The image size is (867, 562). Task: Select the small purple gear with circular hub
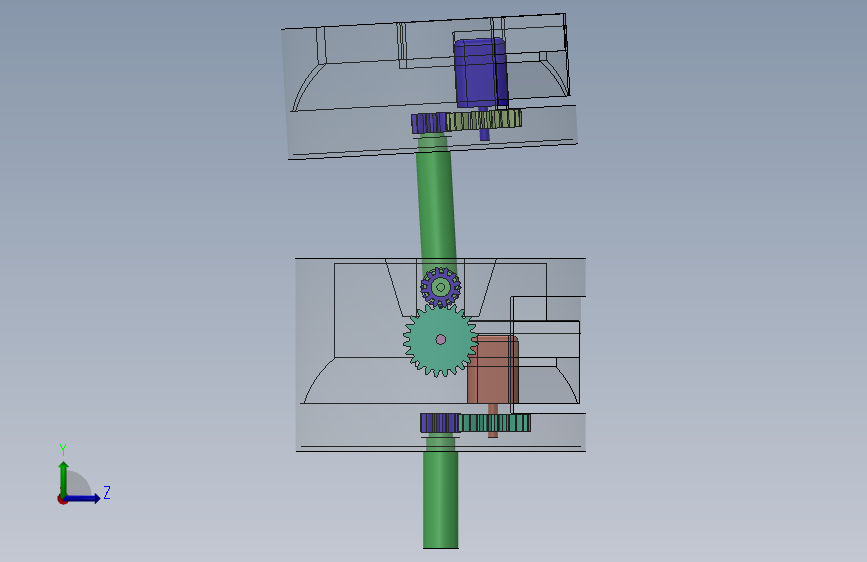point(441,287)
